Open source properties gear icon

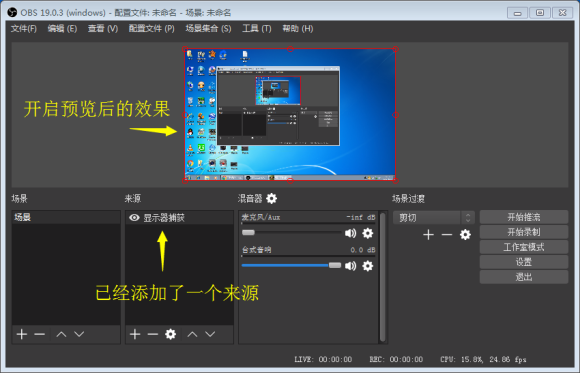(x=171, y=334)
